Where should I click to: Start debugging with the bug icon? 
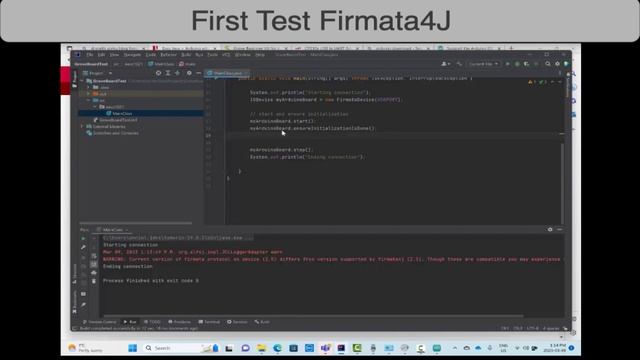[517, 64]
